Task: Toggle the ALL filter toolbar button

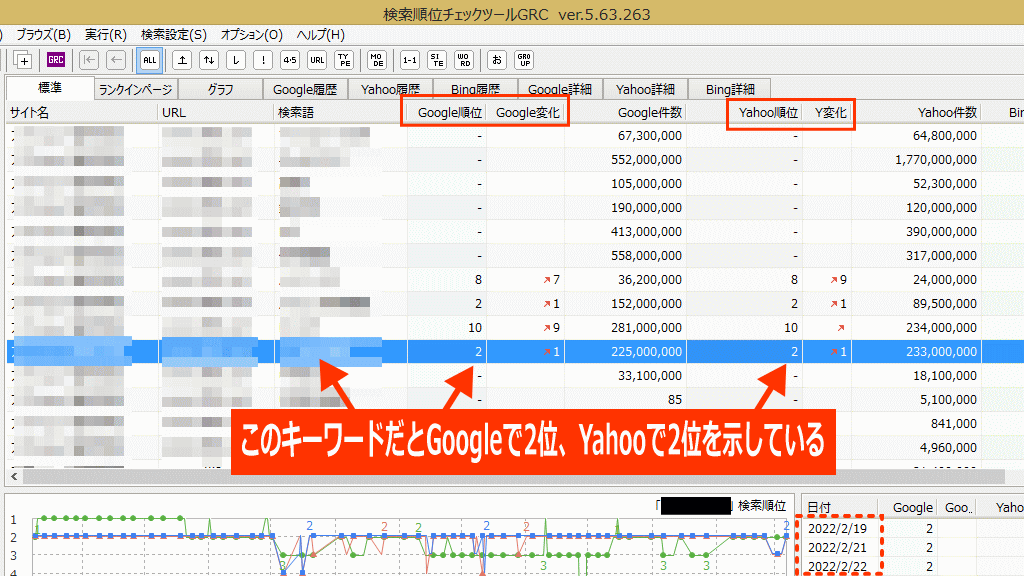Action: 150,60
